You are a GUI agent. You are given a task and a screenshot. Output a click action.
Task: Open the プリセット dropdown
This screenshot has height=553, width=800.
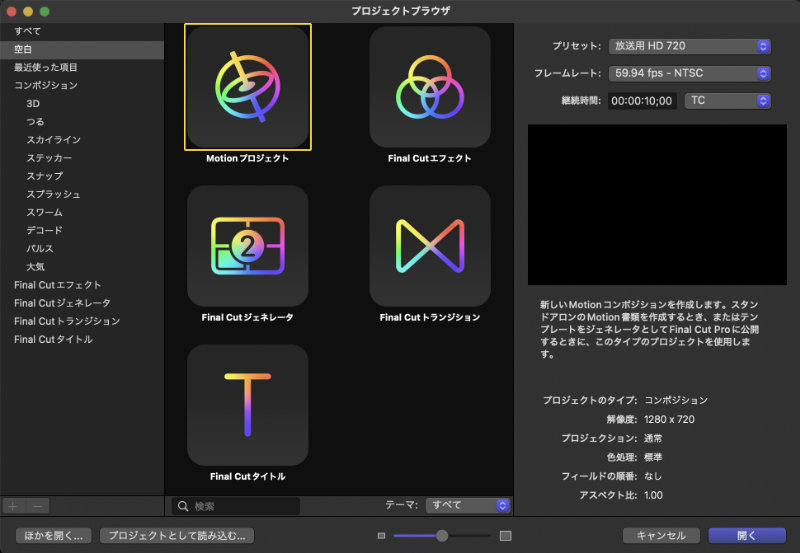689,46
